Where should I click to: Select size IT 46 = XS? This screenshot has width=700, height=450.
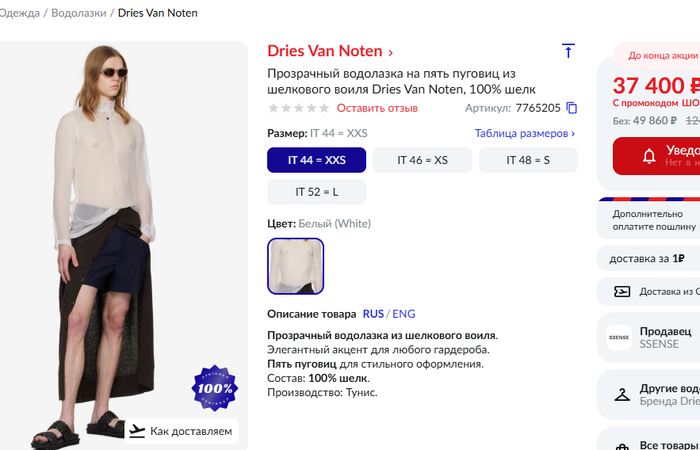click(x=422, y=160)
